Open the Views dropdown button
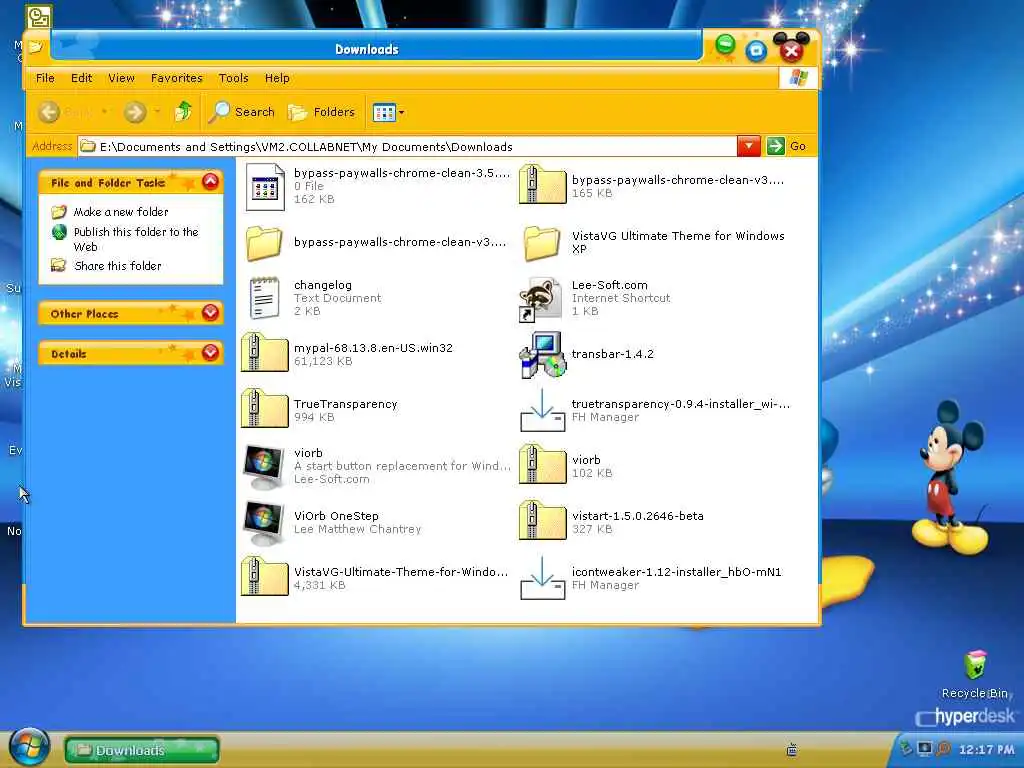The height and width of the screenshot is (768, 1024). tap(389, 113)
